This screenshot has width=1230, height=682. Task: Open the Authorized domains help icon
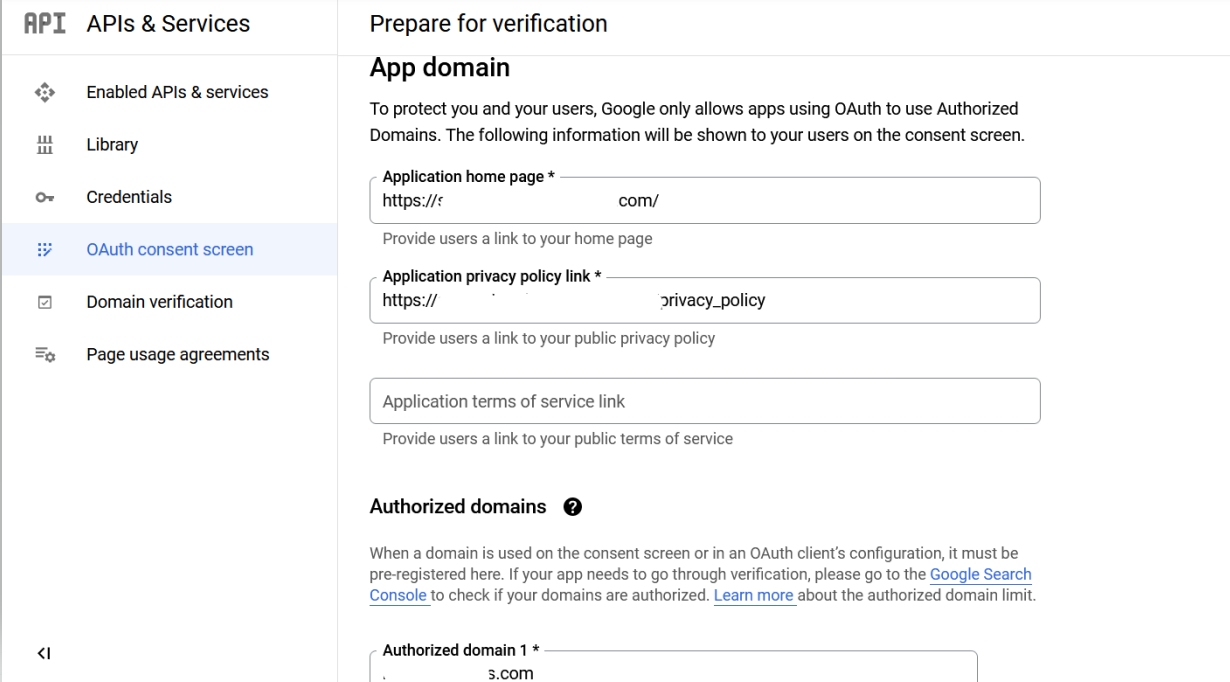coord(573,507)
